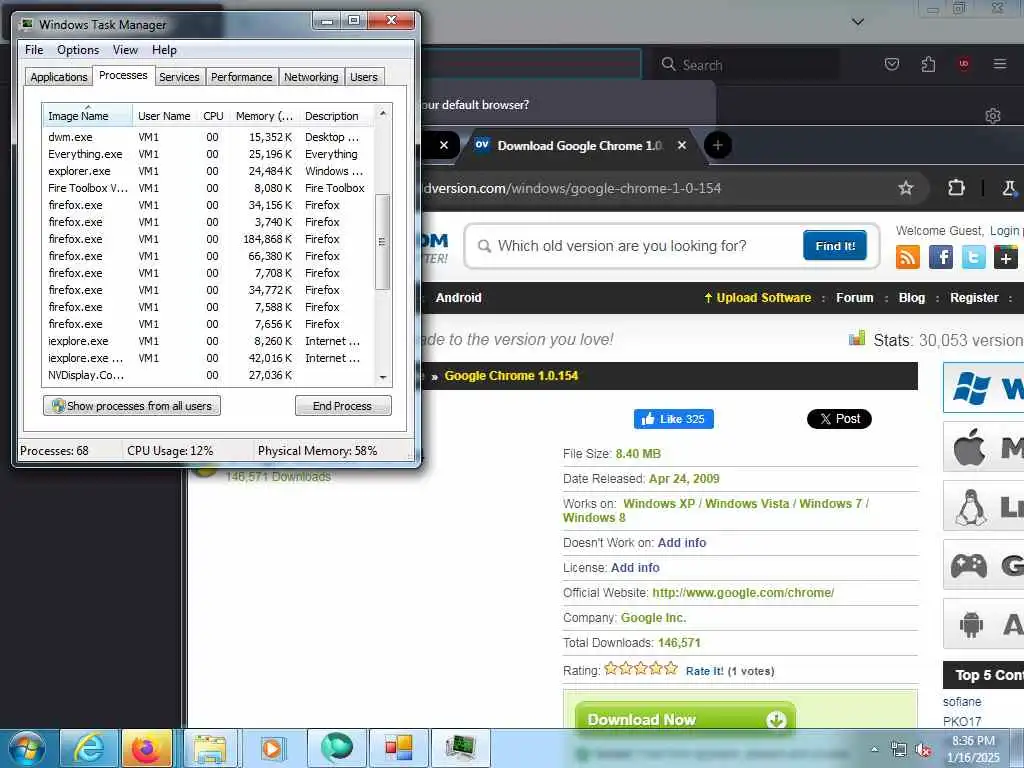Image resolution: width=1024 pixels, height=768 pixels.
Task: Open the Windows Start orb
Action: pyautogui.click(x=26, y=748)
